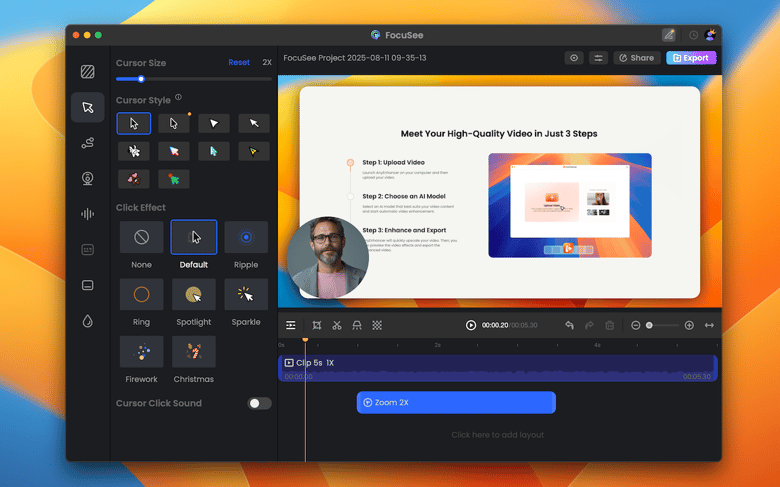Reset the cursor size
The width and height of the screenshot is (780, 487).
coord(239,62)
